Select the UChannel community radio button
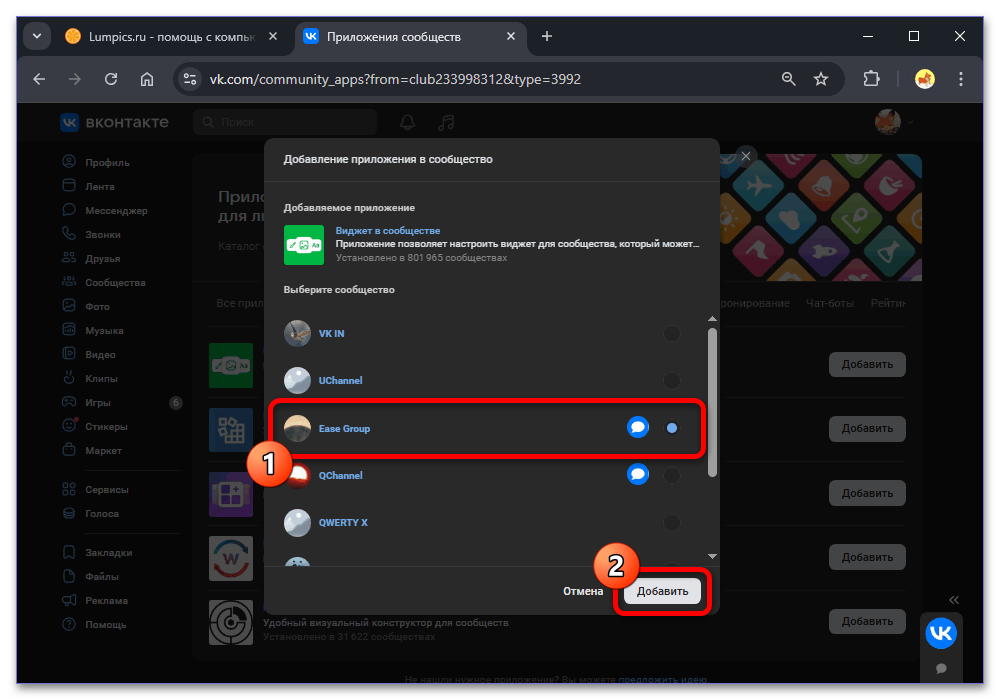The height and width of the screenshot is (700, 1000). [672, 381]
